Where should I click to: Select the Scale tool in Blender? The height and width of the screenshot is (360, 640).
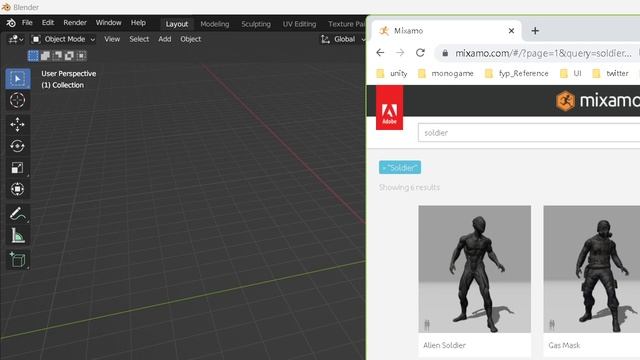tap(18, 168)
